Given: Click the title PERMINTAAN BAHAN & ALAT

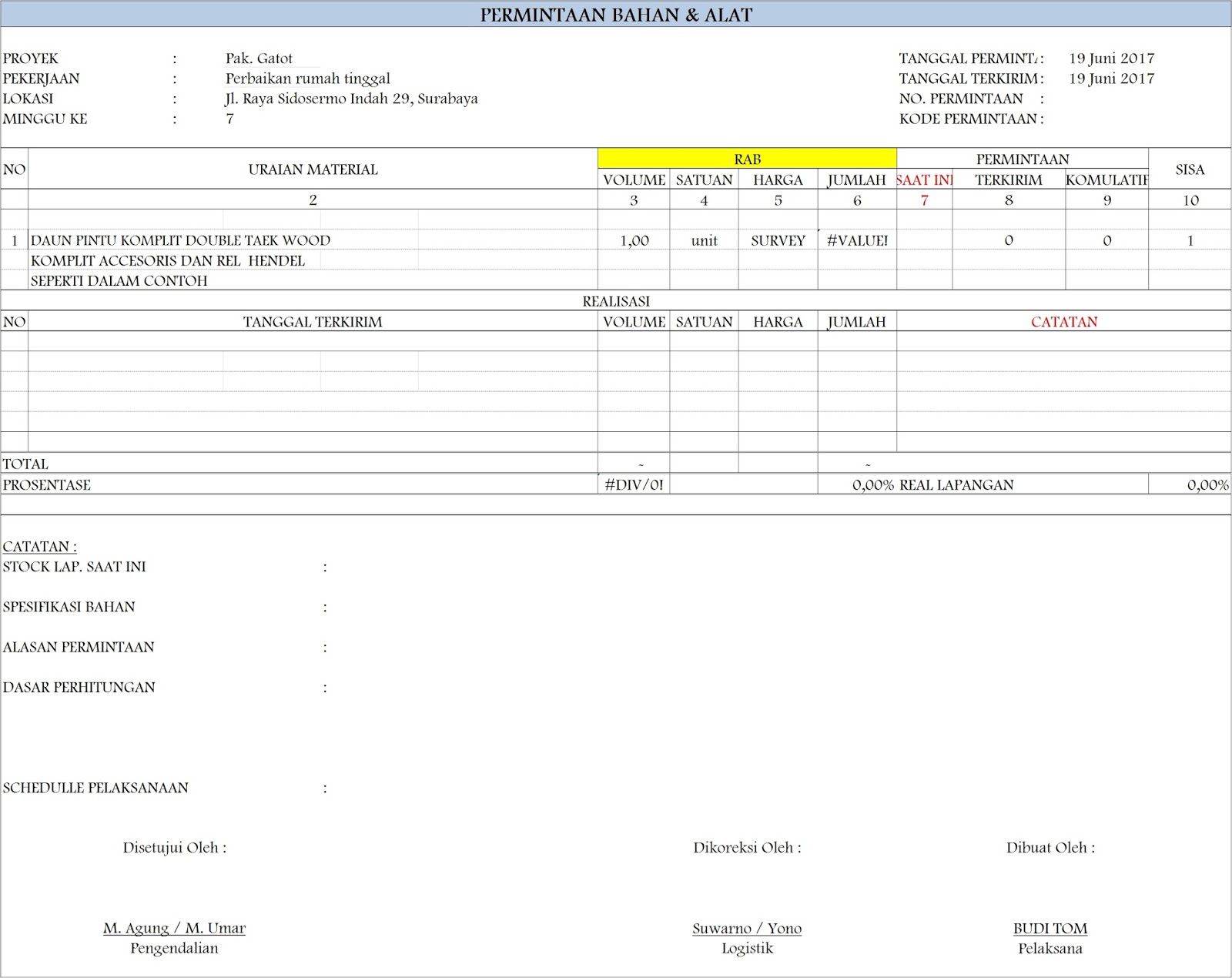Looking at the screenshot, I should pos(616,15).
